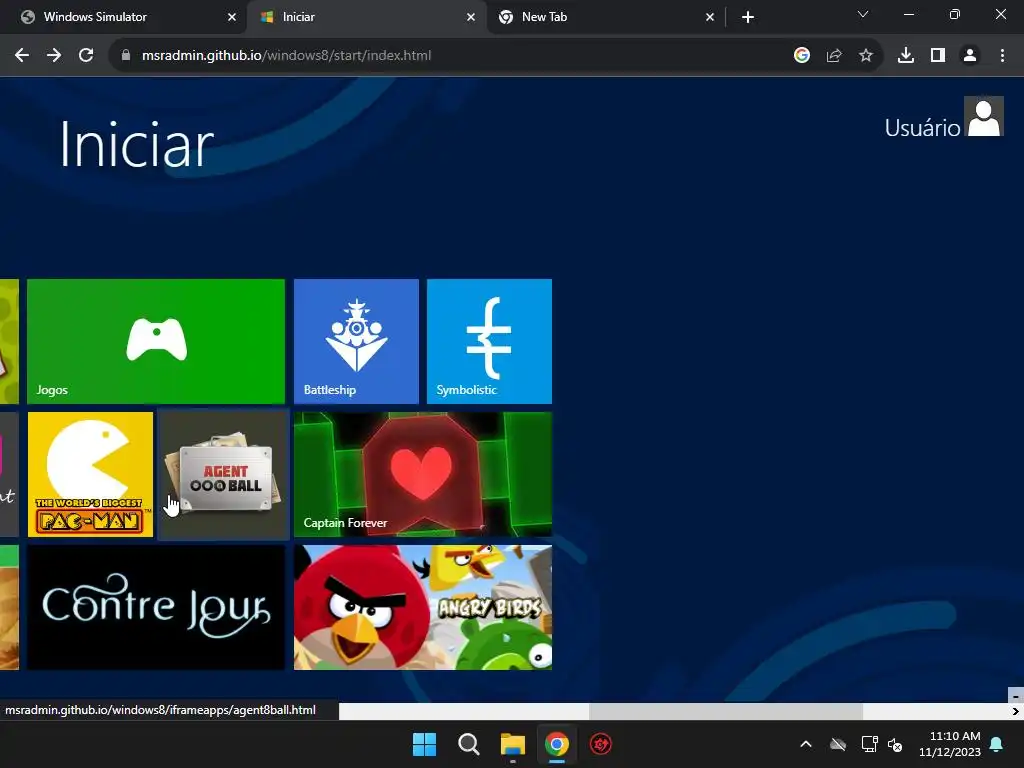Open the Jogos Xbox games tile
Screen dimensions: 1024x768
pos(156,341)
